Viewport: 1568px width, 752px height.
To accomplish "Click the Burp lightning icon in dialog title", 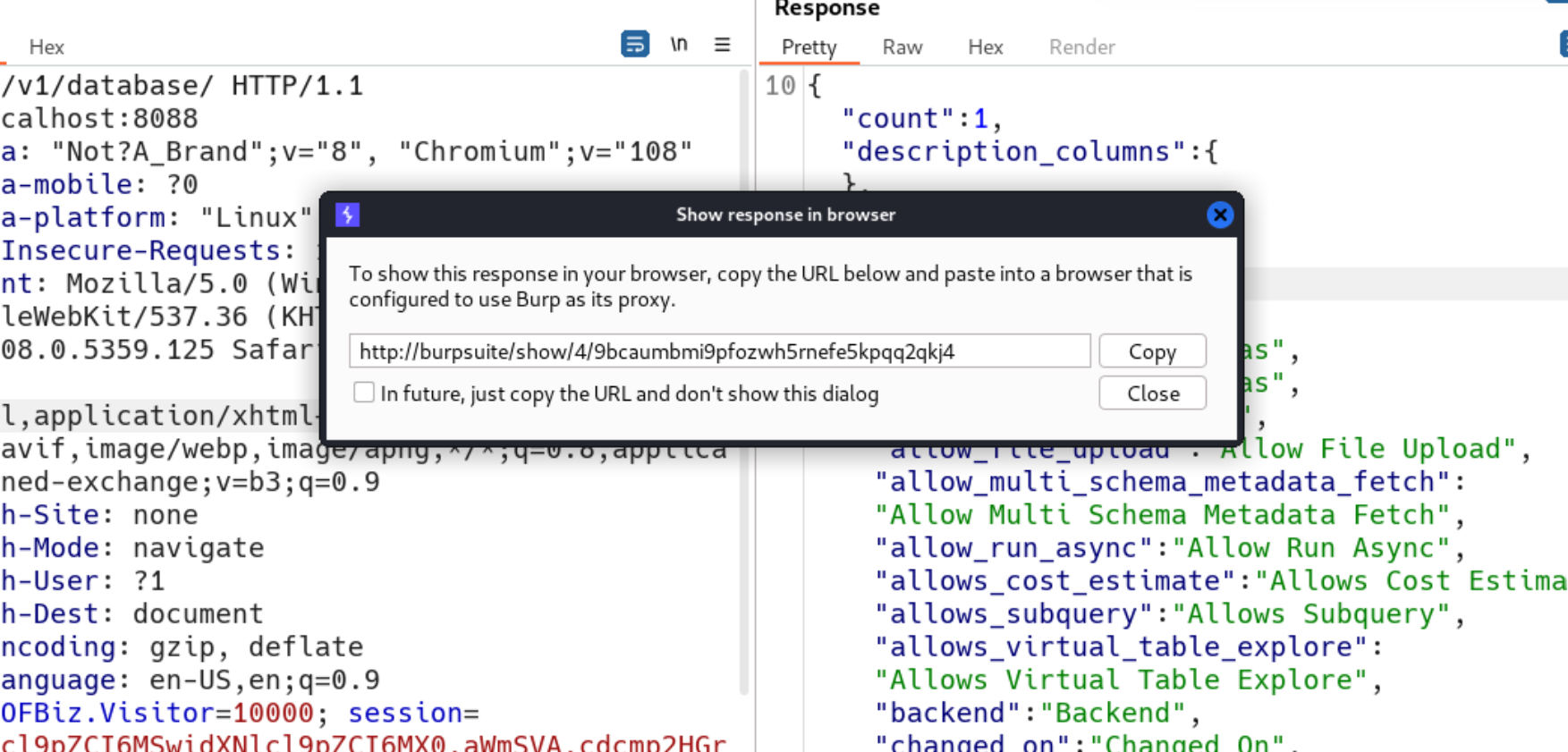I will [x=348, y=215].
